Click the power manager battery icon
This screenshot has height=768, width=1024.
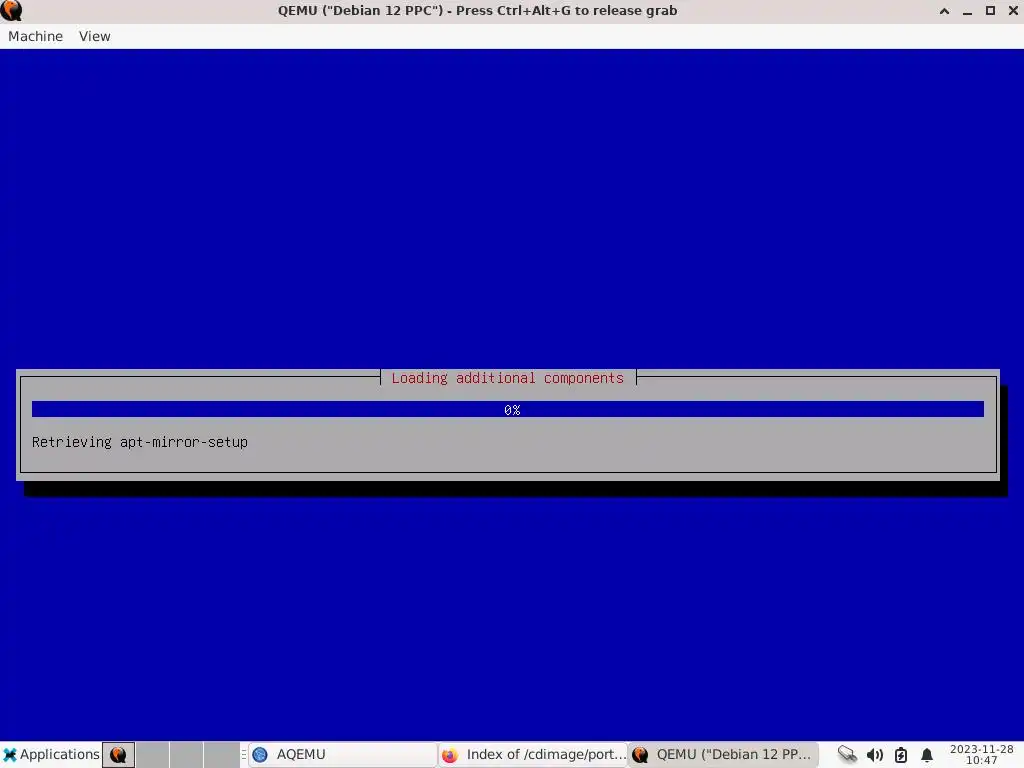click(901, 755)
